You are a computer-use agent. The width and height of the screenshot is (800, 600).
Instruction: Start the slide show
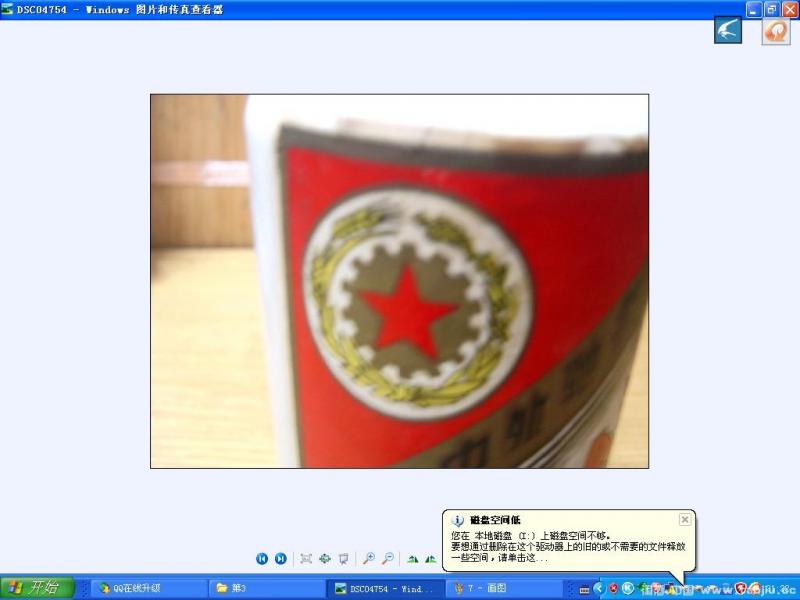343,559
